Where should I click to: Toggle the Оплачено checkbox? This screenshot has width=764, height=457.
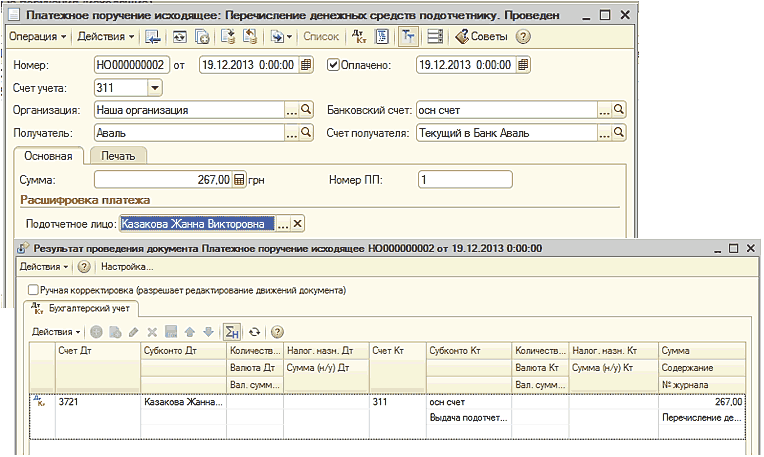click(334, 66)
